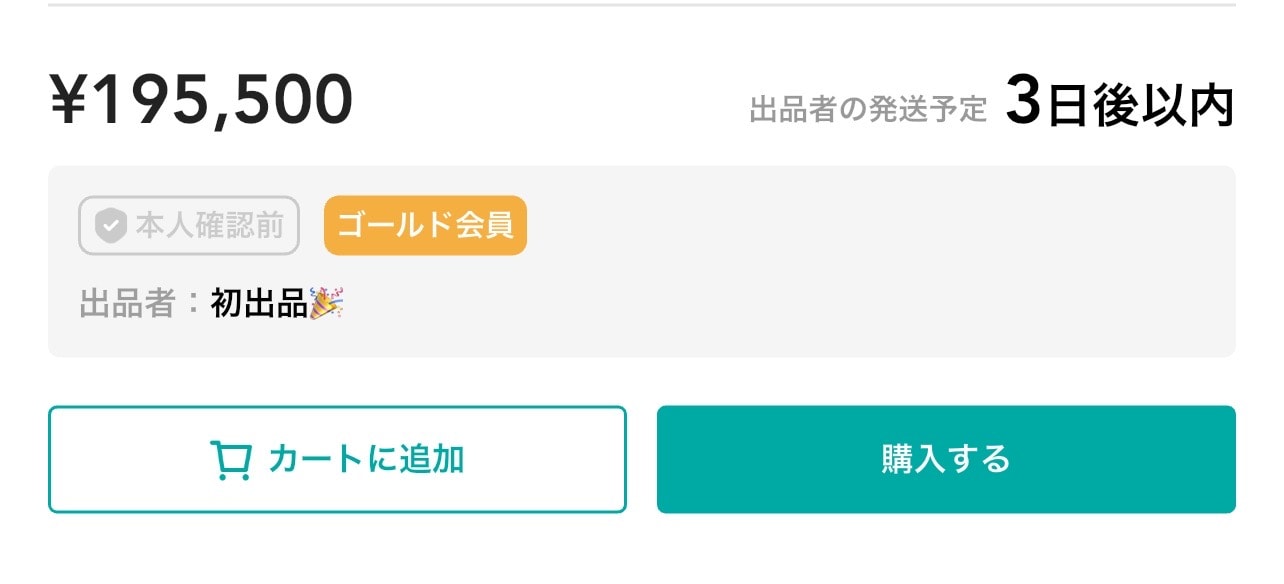Click blank white space below the purchase buttons
The width and height of the screenshot is (1284, 584).
pos(640,552)
